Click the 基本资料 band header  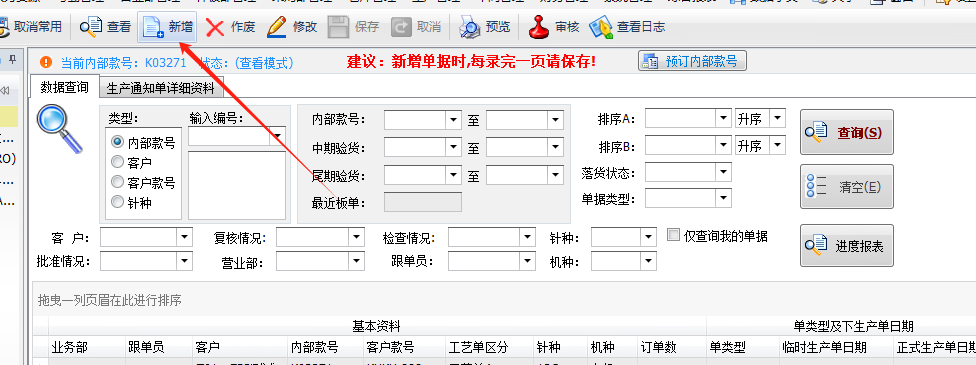[377, 326]
